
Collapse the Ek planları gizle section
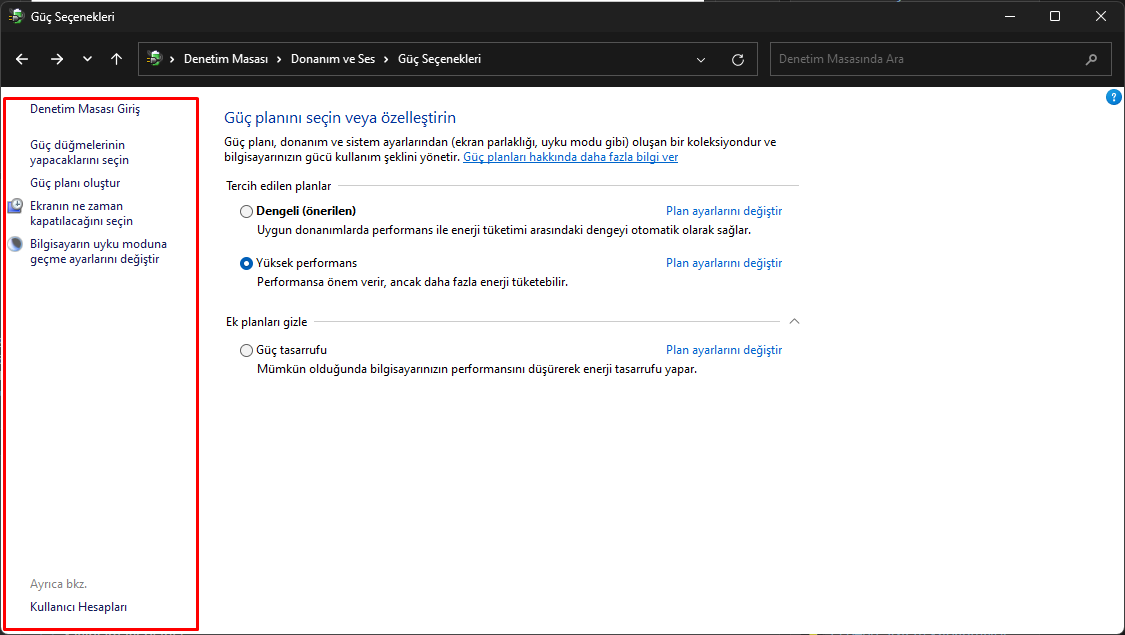click(x=795, y=321)
